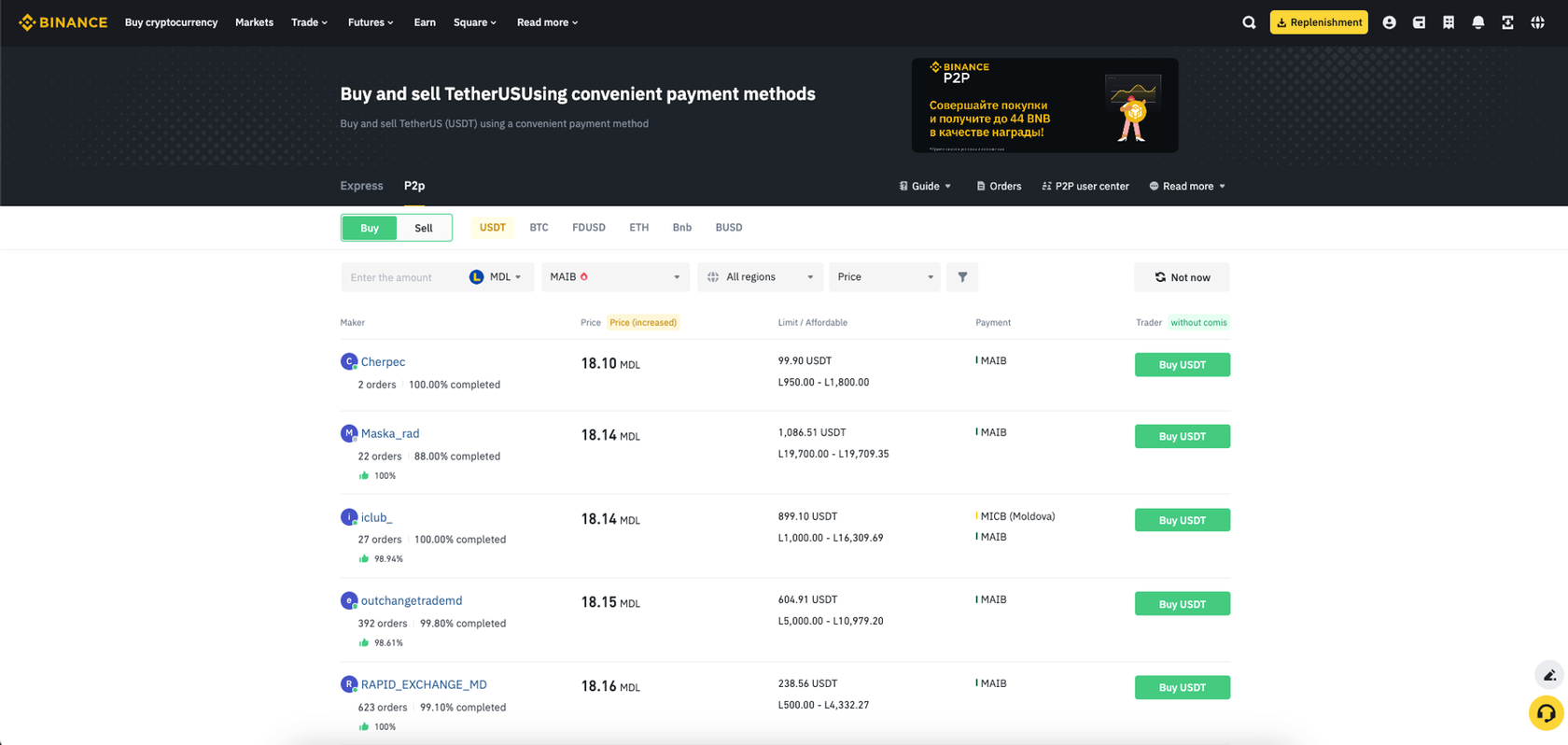Open the Futures menu dropdown

click(x=371, y=22)
